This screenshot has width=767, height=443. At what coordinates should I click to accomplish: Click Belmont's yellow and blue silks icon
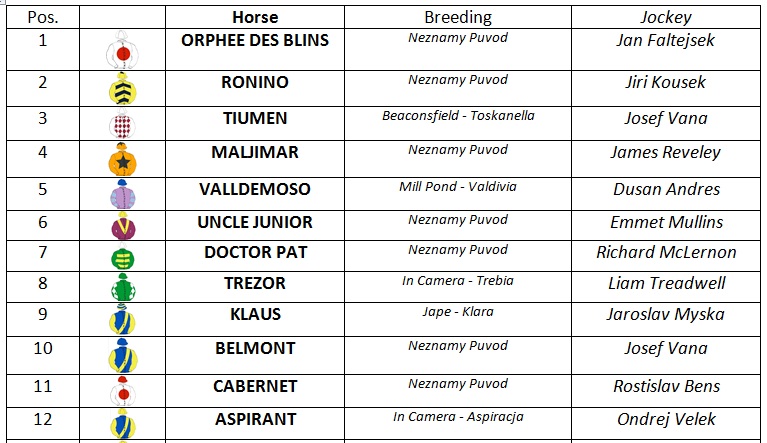pyautogui.click(x=123, y=355)
